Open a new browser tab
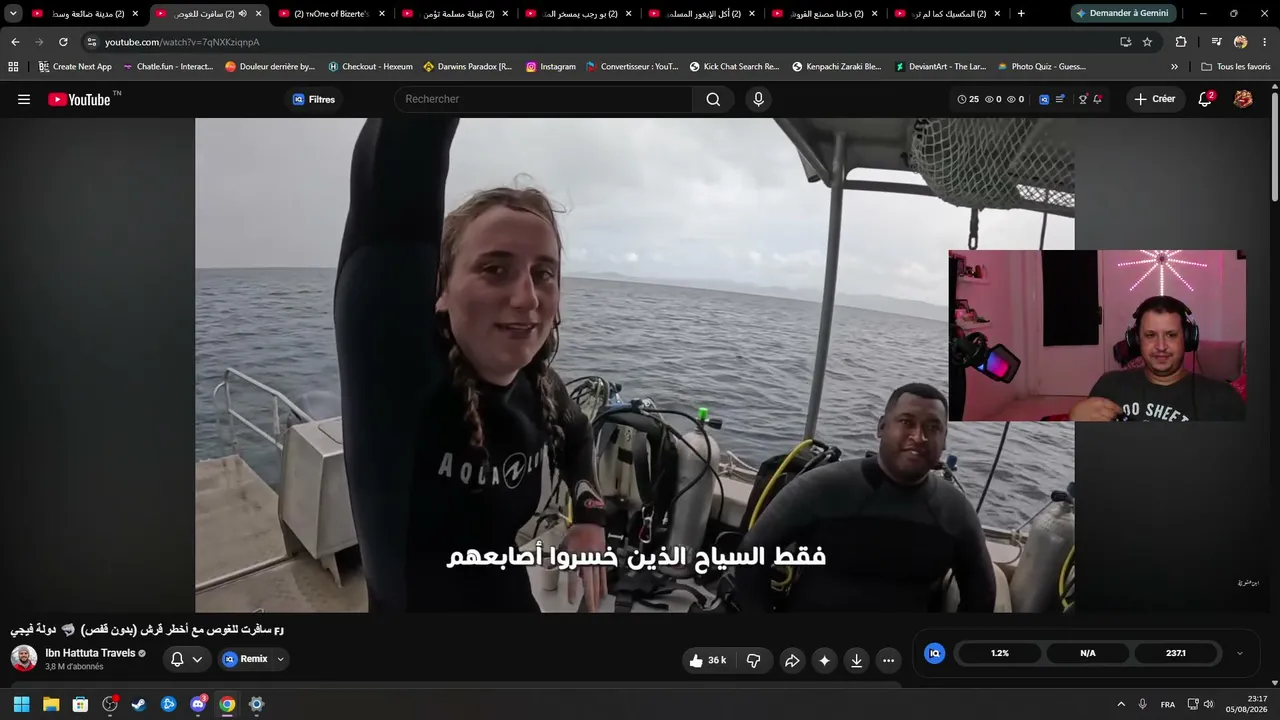The height and width of the screenshot is (720, 1280). [x=1021, y=14]
